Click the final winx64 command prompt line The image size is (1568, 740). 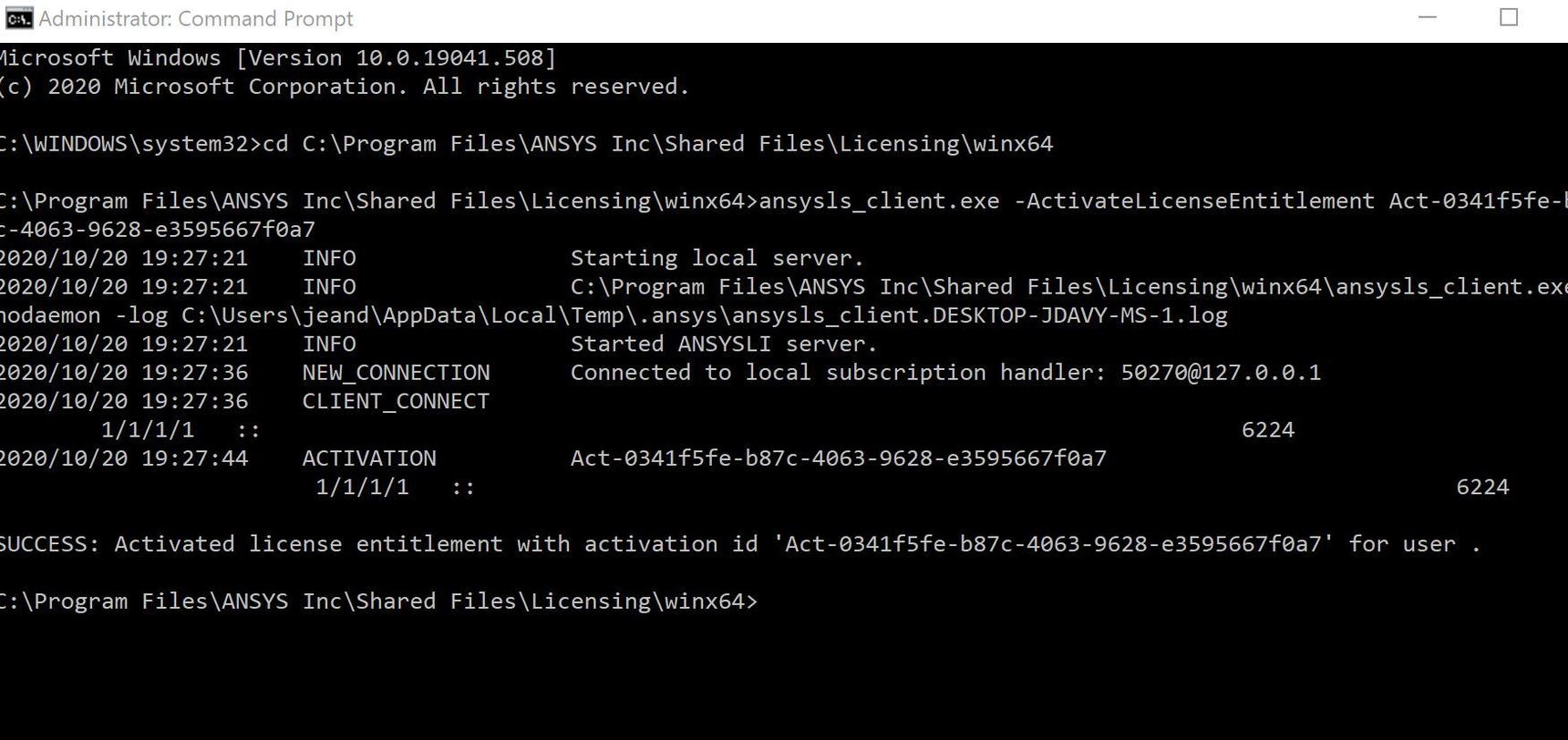[x=378, y=601]
